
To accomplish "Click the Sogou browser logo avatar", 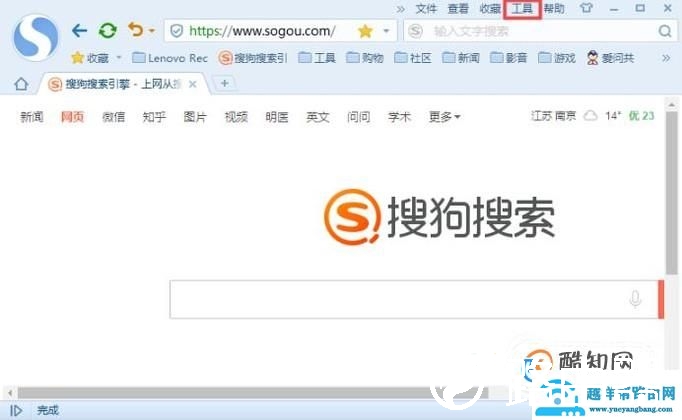I will [36, 37].
